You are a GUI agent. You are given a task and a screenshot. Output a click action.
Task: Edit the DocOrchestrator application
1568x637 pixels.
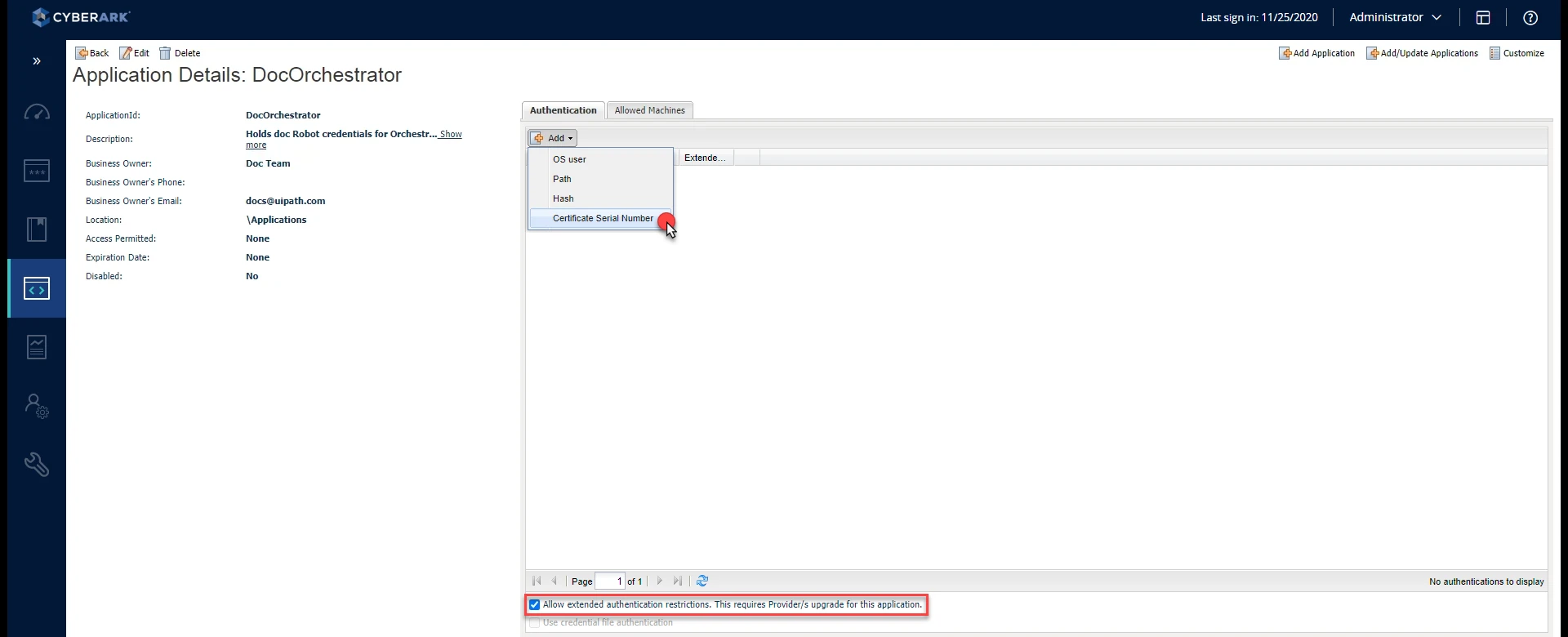click(x=135, y=53)
